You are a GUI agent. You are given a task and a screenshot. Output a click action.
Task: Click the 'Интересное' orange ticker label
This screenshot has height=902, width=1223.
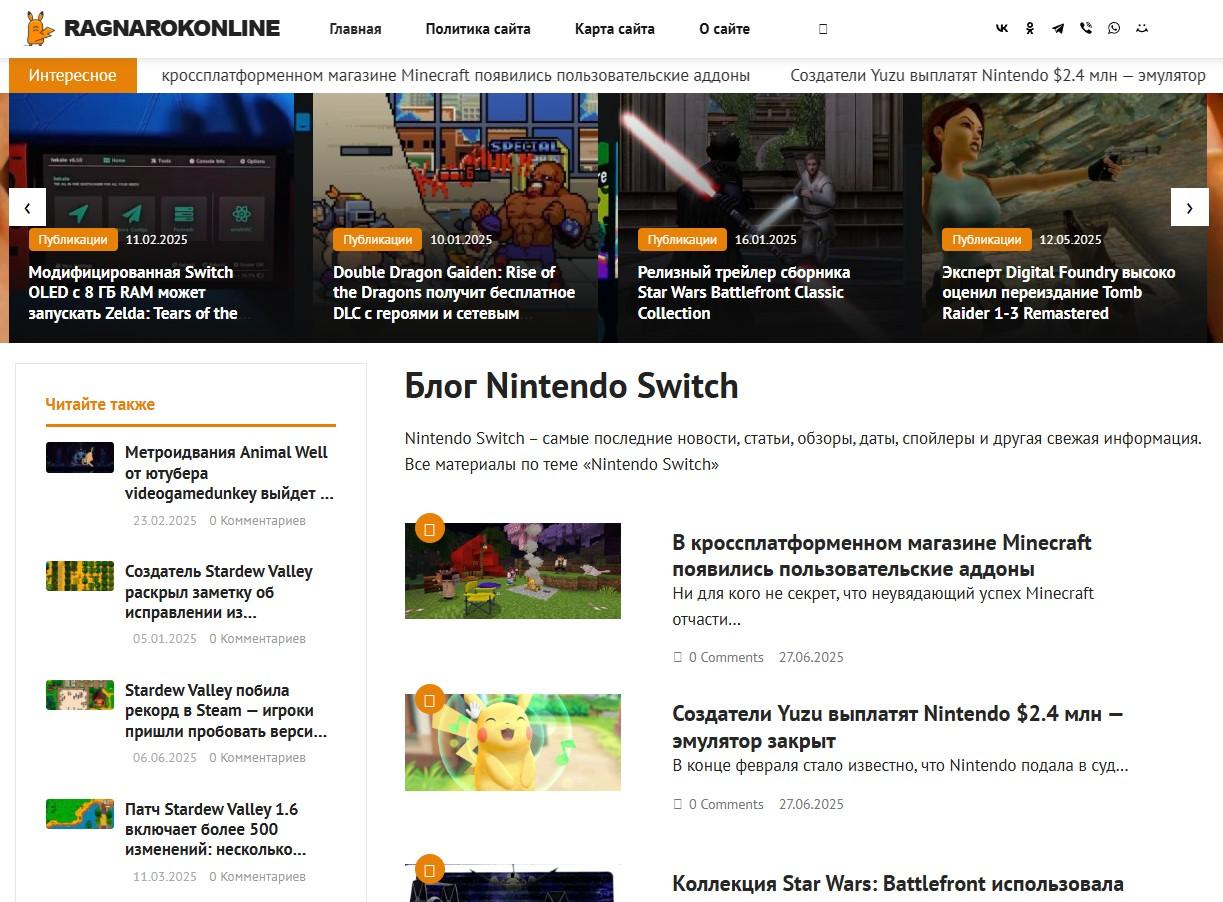pos(72,75)
